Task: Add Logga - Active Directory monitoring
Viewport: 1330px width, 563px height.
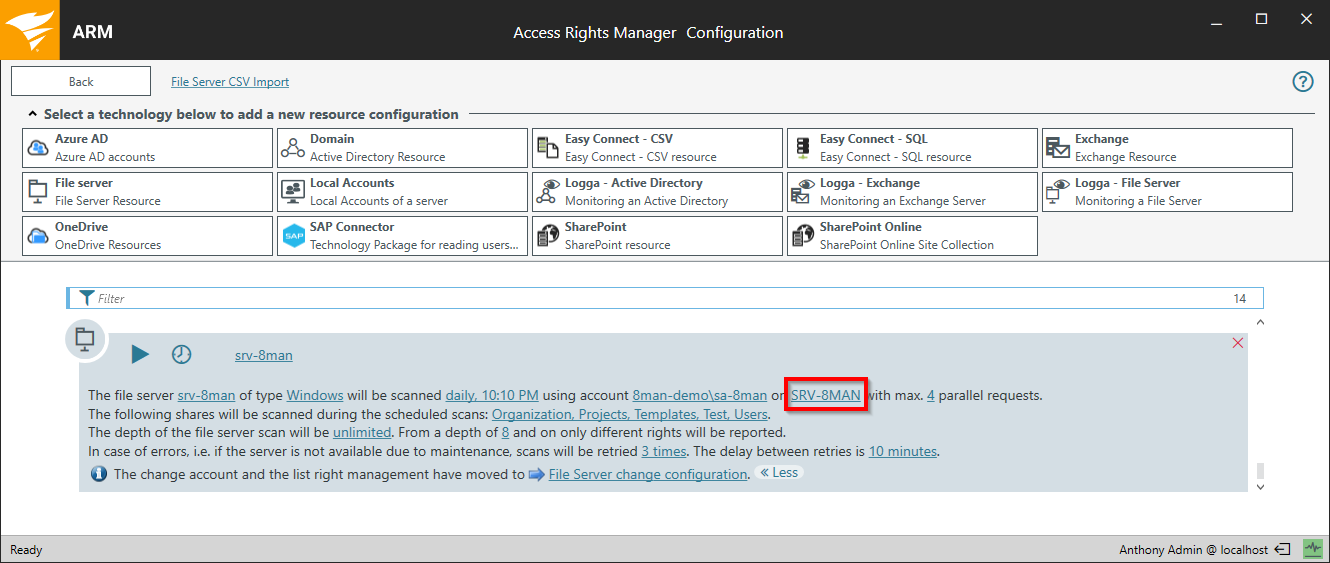Action: click(x=657, y=192)
